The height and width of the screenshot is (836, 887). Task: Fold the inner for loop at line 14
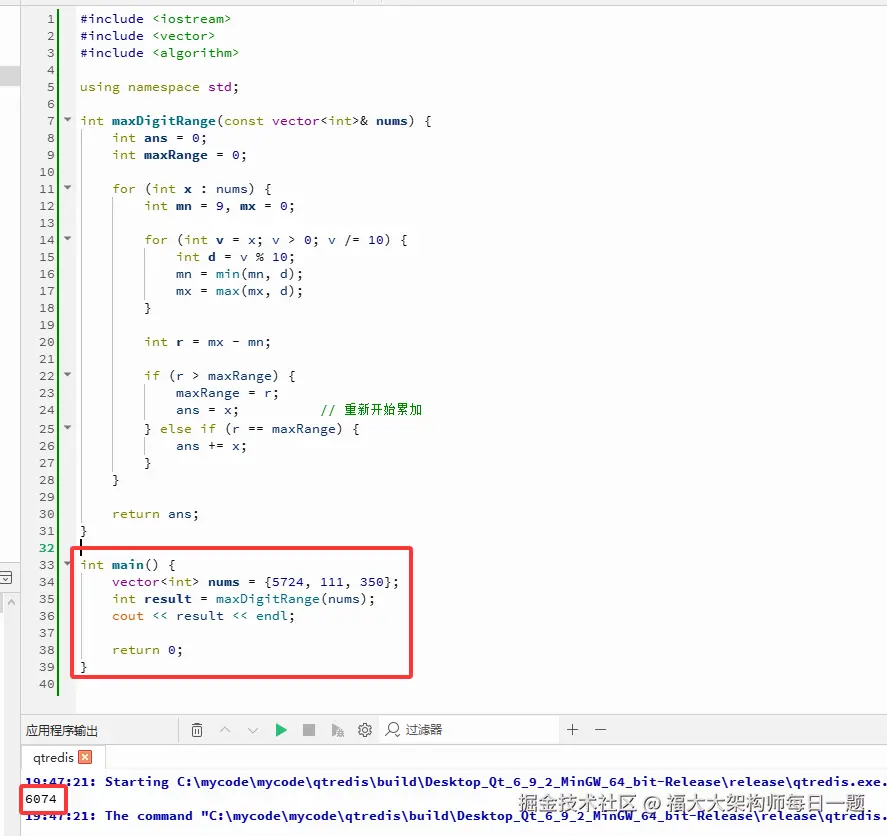(x=68, y=239)
